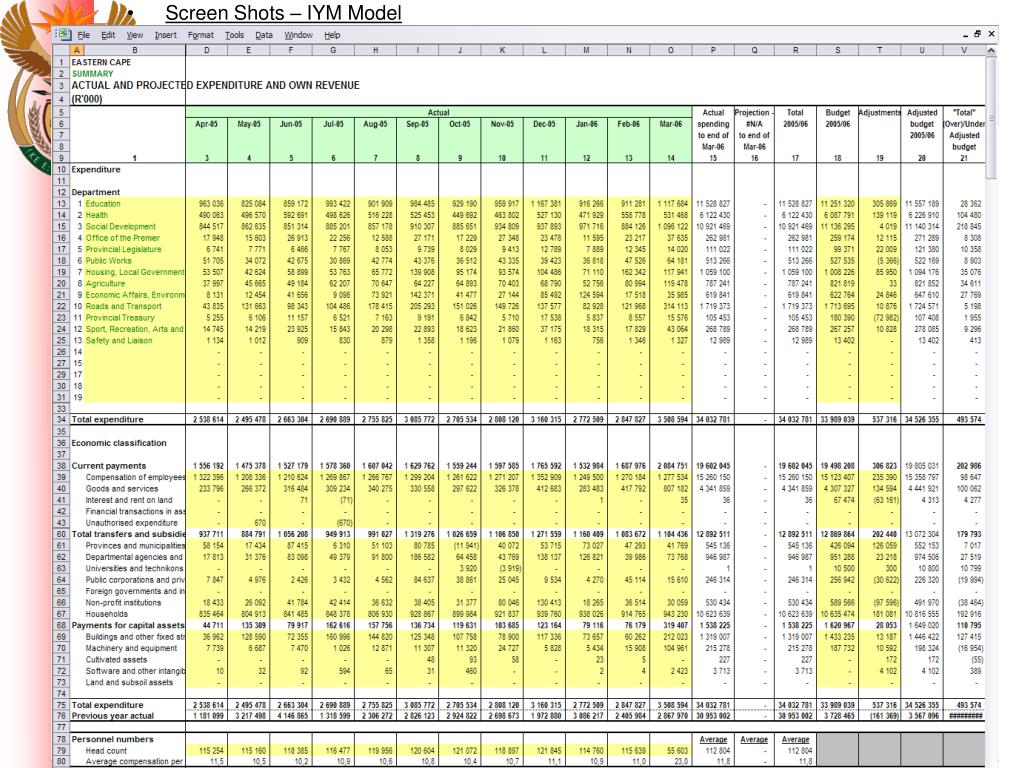Click the Apr-05 column heading cell

(206, 124)
